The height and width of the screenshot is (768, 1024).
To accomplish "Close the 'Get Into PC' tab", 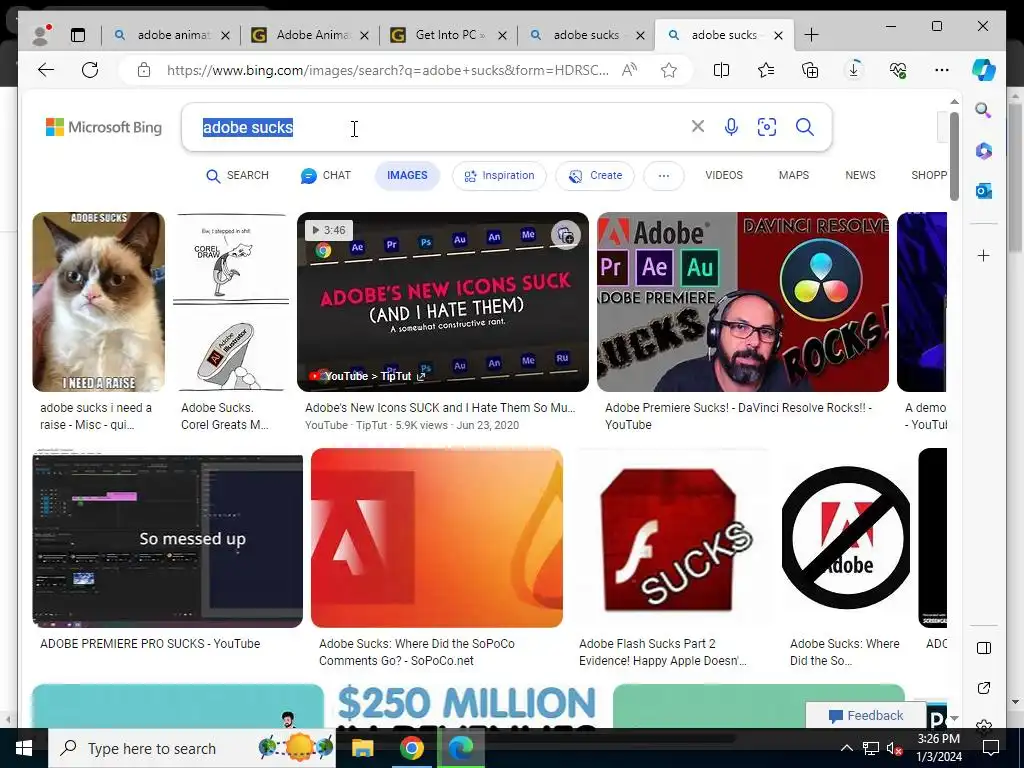I will [502, 35].
